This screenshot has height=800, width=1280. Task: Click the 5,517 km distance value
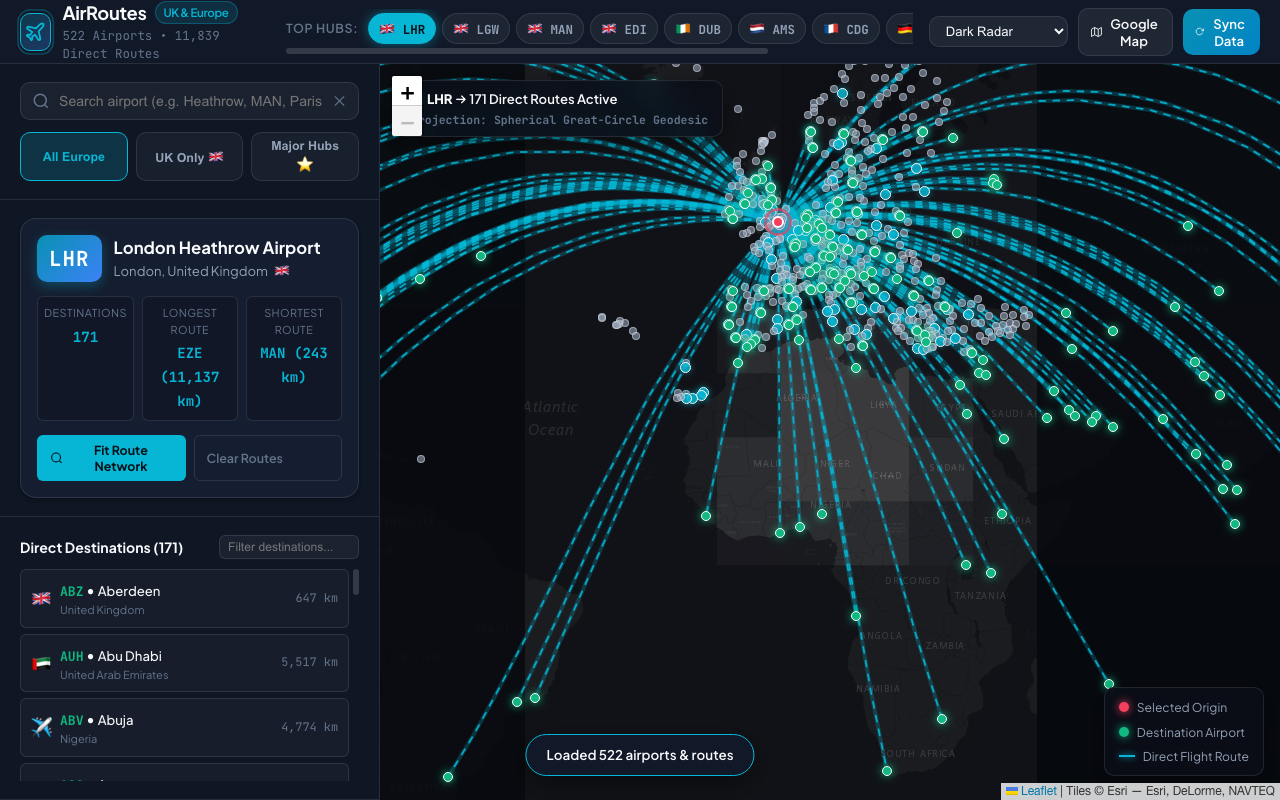pyautogui.click(x=309, y=662)
